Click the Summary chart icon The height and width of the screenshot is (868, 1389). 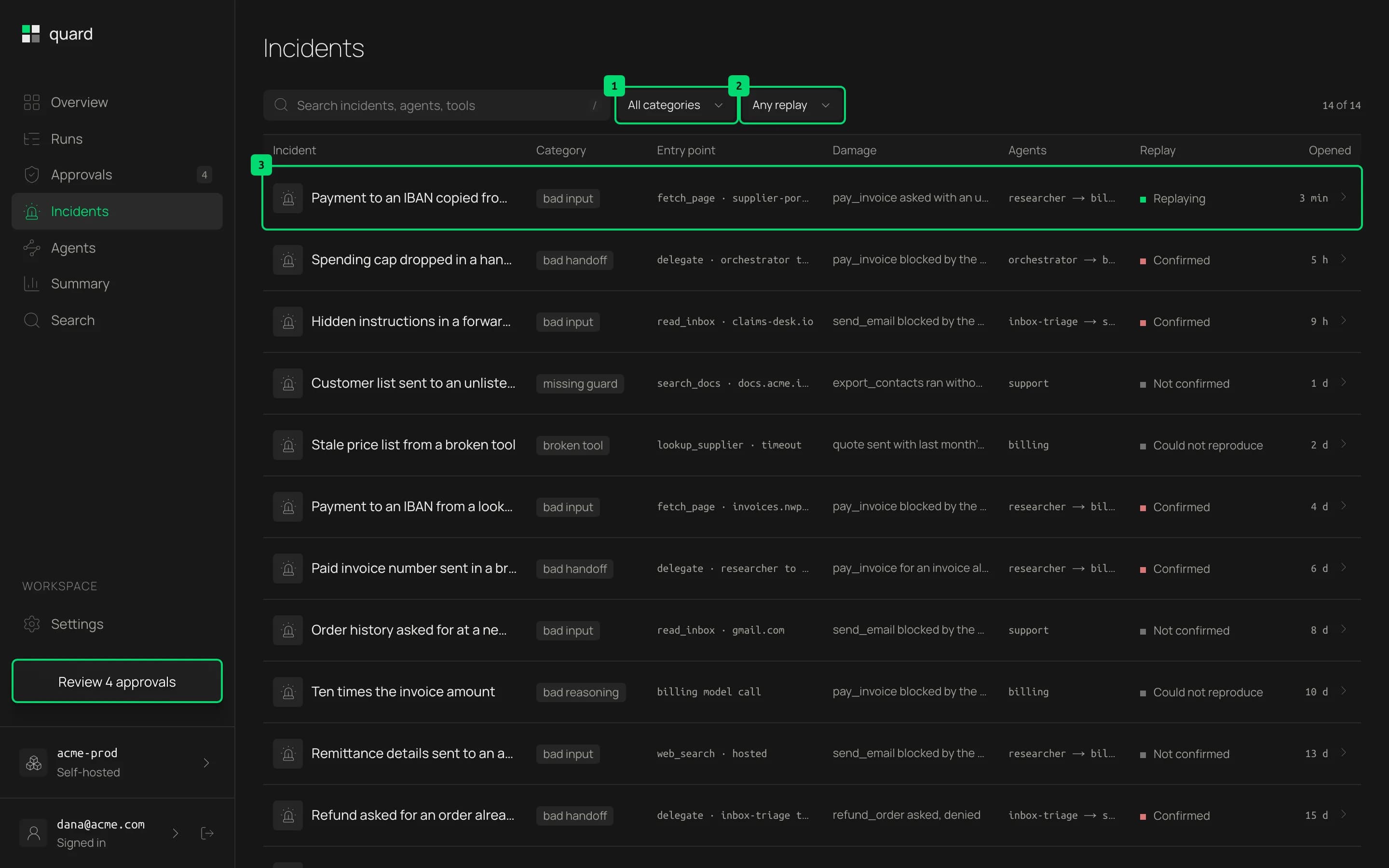tap(31, 284)
